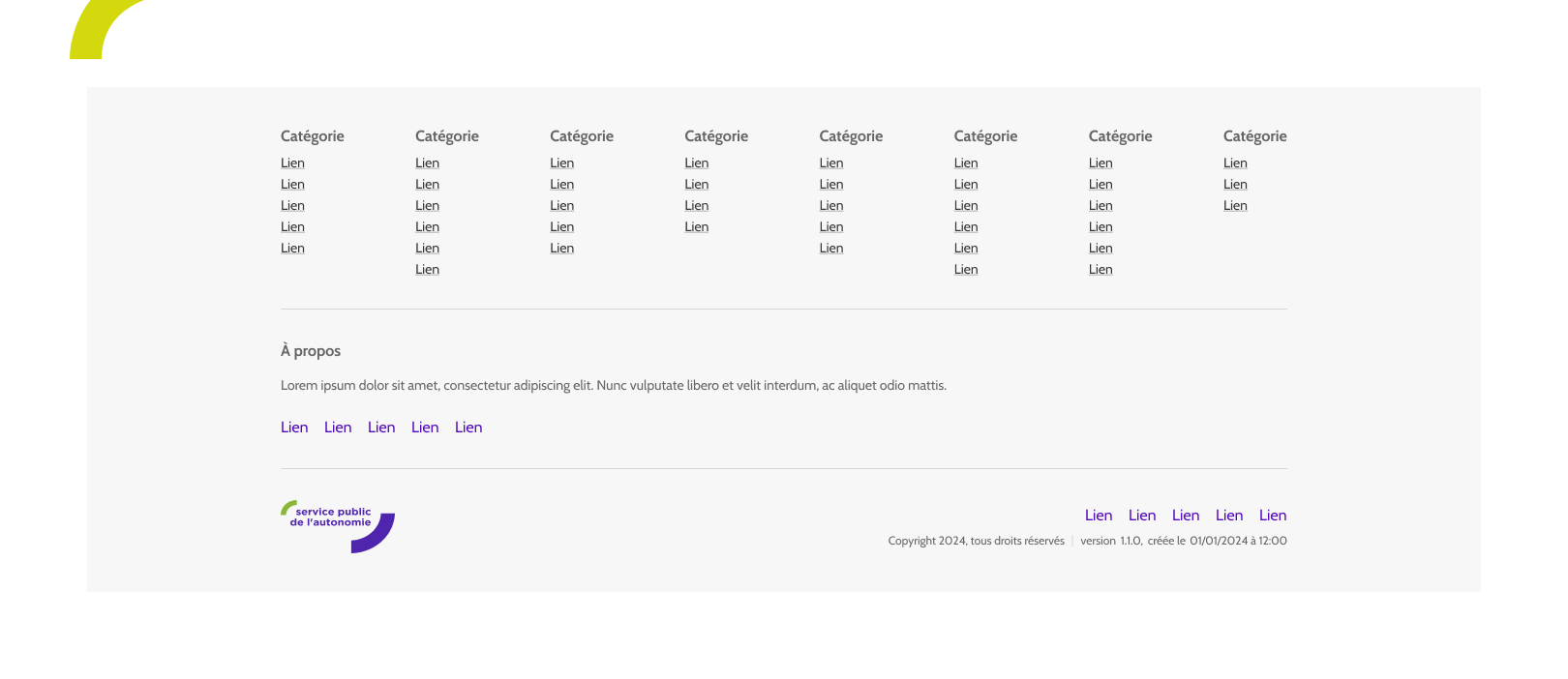
Task: Click fourth Lien in fourth Catégorie column
Action: (696, 227)
